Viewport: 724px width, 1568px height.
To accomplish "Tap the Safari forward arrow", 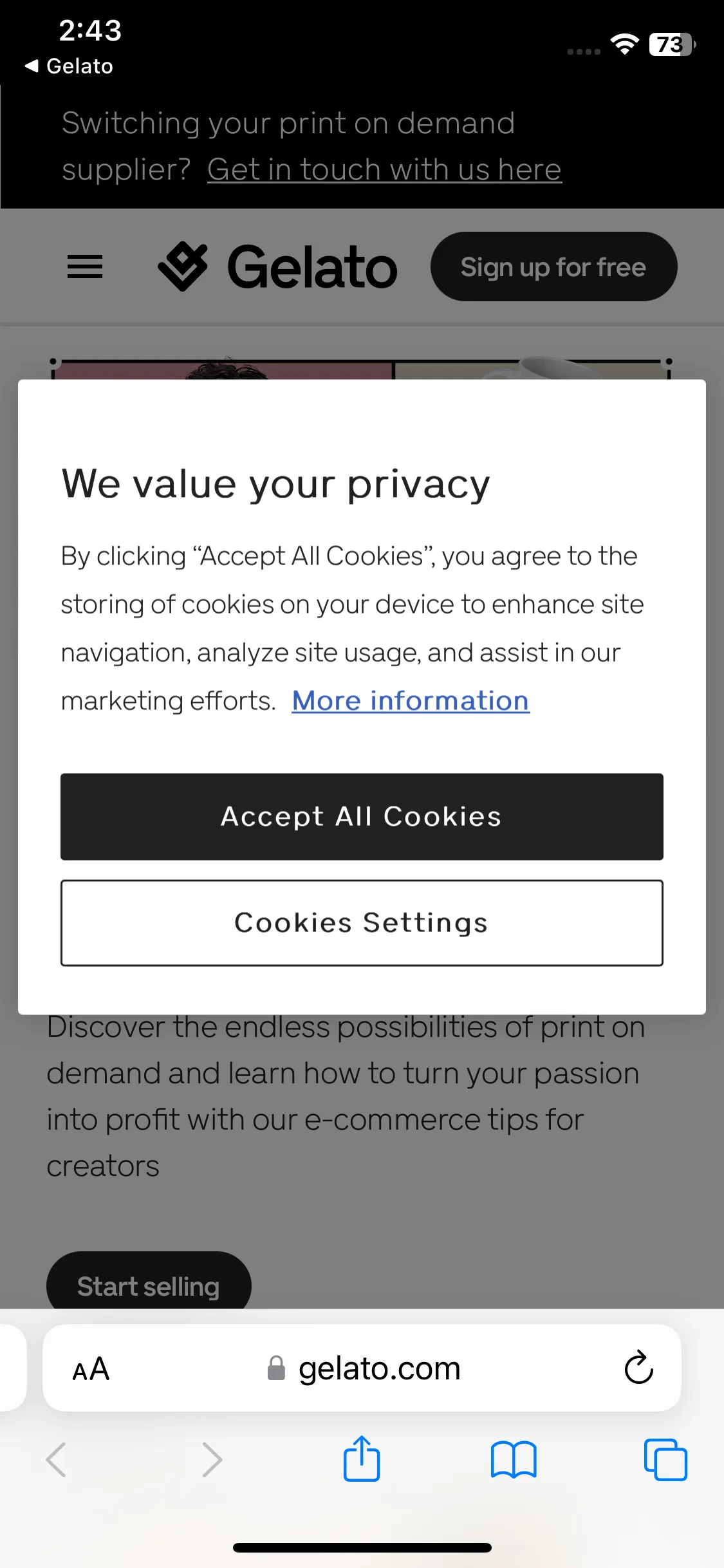I will [x=212, y=1459].
